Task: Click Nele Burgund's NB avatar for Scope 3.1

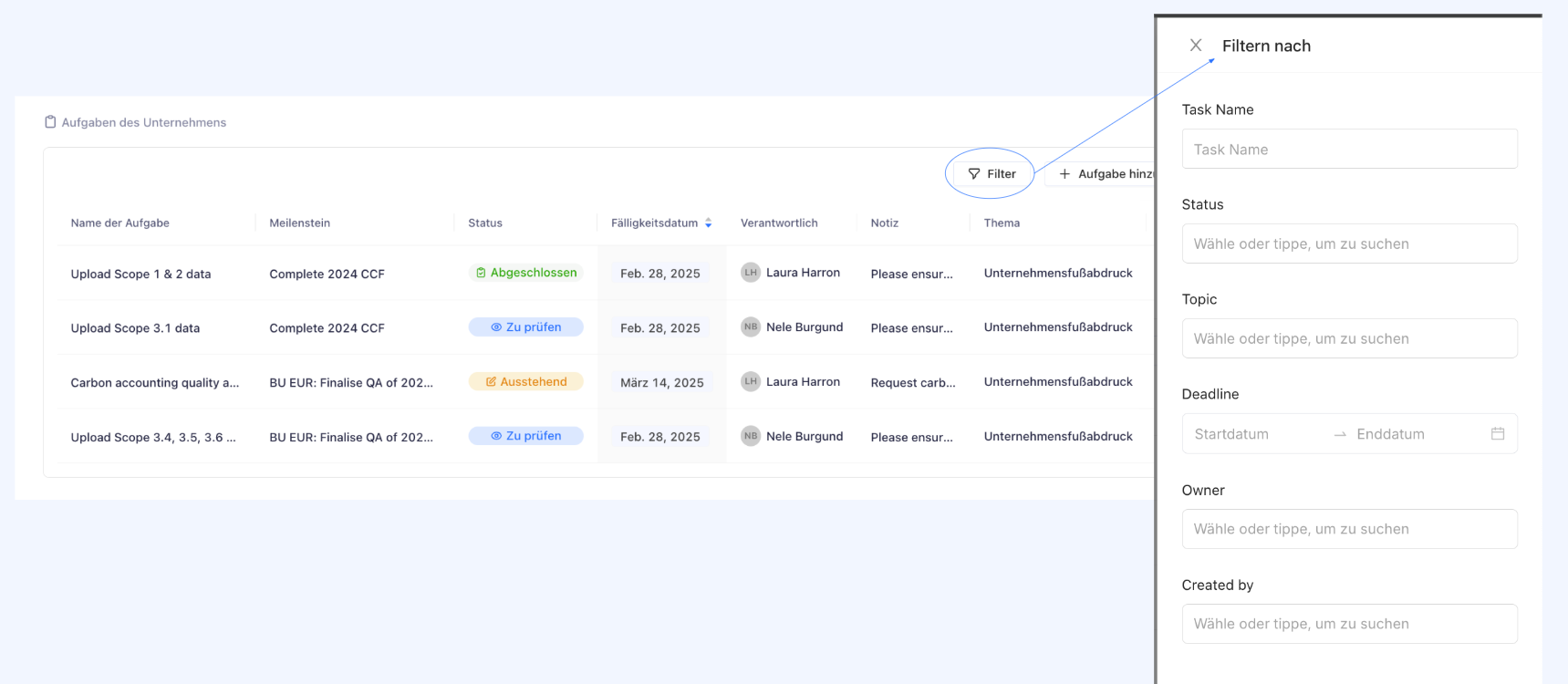Action: pos(750,327)
